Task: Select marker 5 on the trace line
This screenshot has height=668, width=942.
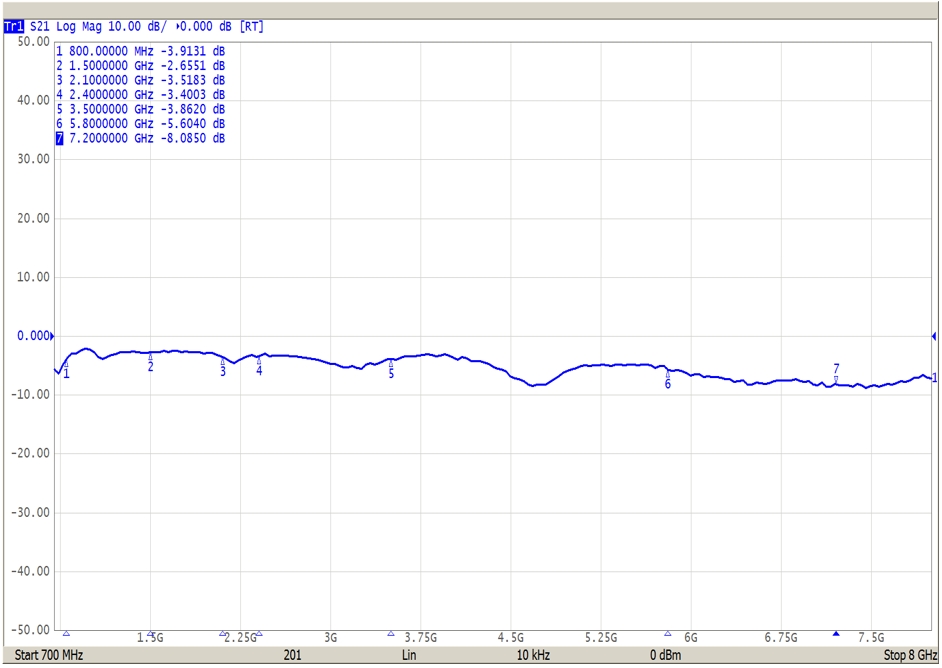Action: tap(391, 364)
